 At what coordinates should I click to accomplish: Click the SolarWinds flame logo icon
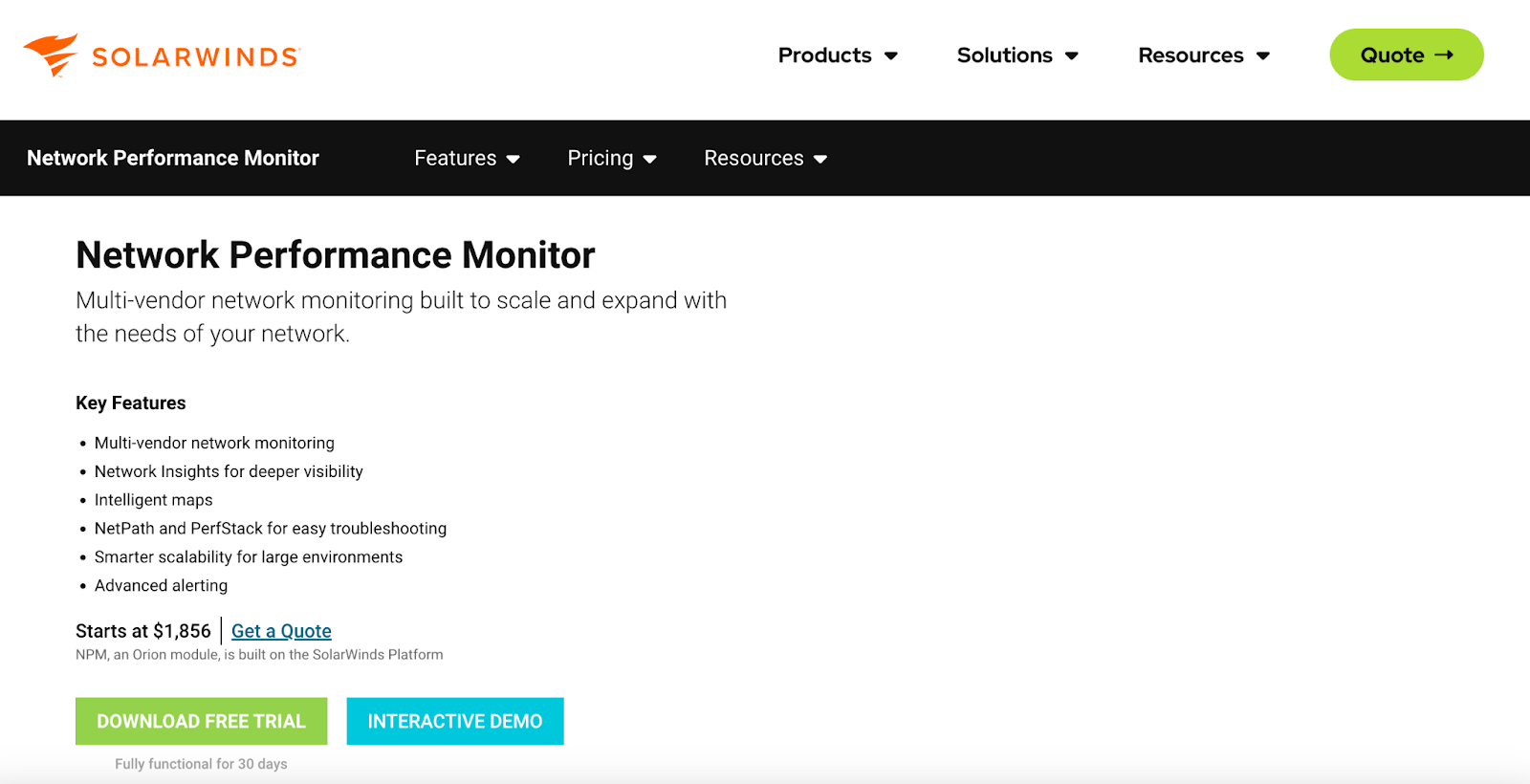point(52,54)
